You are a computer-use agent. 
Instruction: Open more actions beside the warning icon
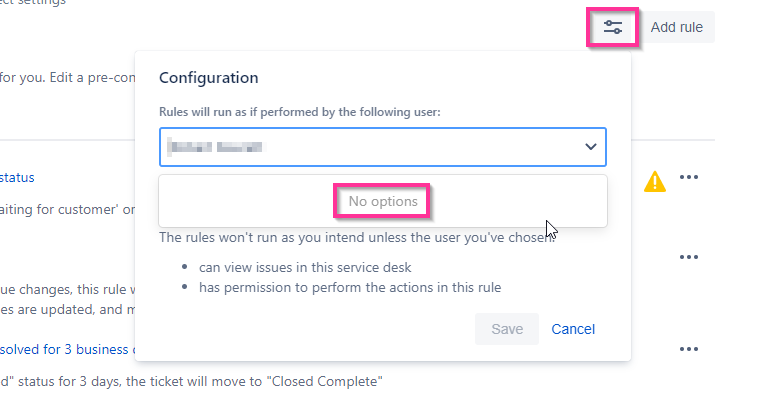coord(689,177)
